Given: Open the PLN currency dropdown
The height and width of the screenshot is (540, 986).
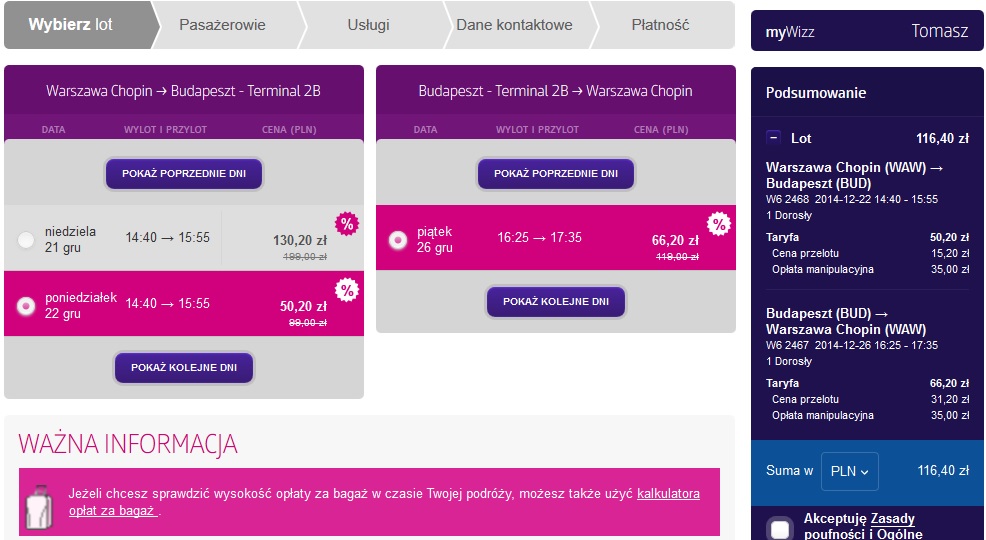Looking at the screenshot, I should [x=850, y=471].
